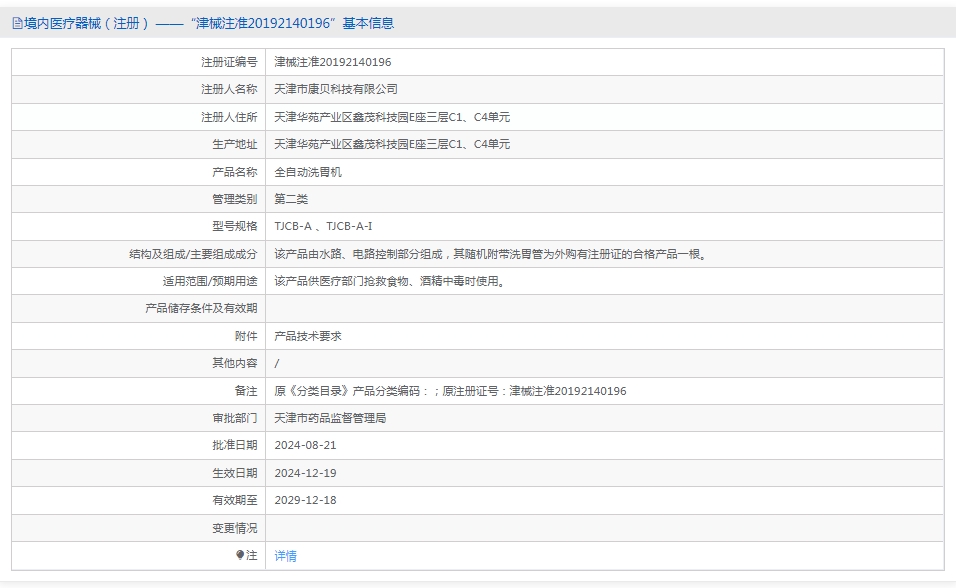Click the 适用范围/预期用途 label
This screenshot has height=588, width=956.
210,281
